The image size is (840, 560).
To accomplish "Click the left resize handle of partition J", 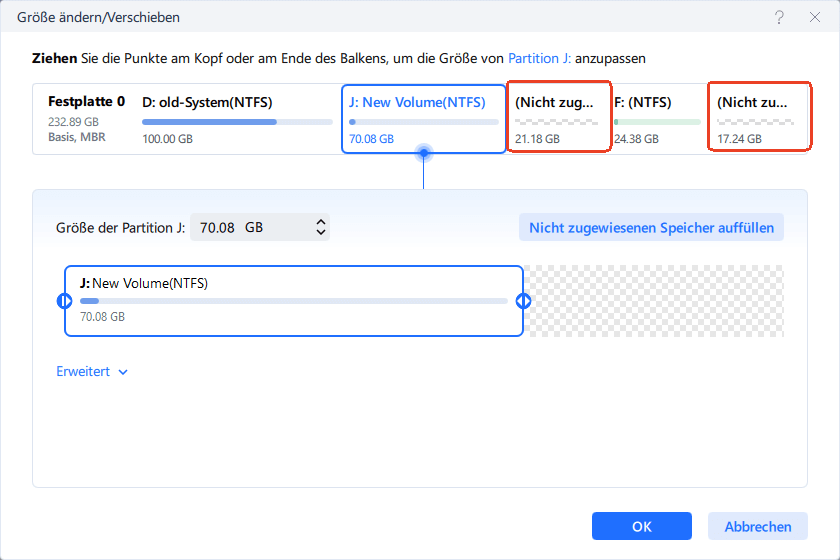I will [65, 301].
